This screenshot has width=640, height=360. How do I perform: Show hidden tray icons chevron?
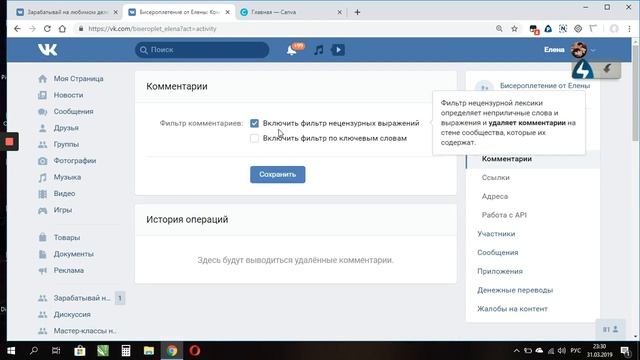(x=516, y=351)
